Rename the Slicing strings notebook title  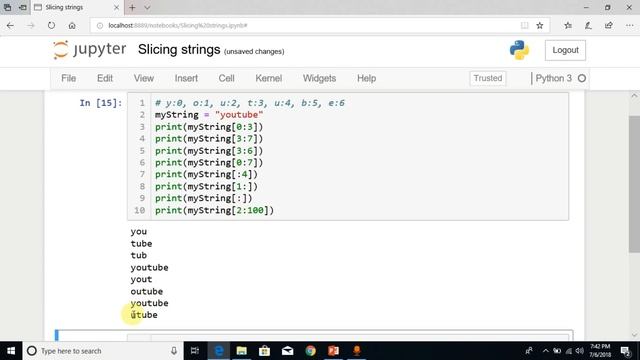pos(179,50)
